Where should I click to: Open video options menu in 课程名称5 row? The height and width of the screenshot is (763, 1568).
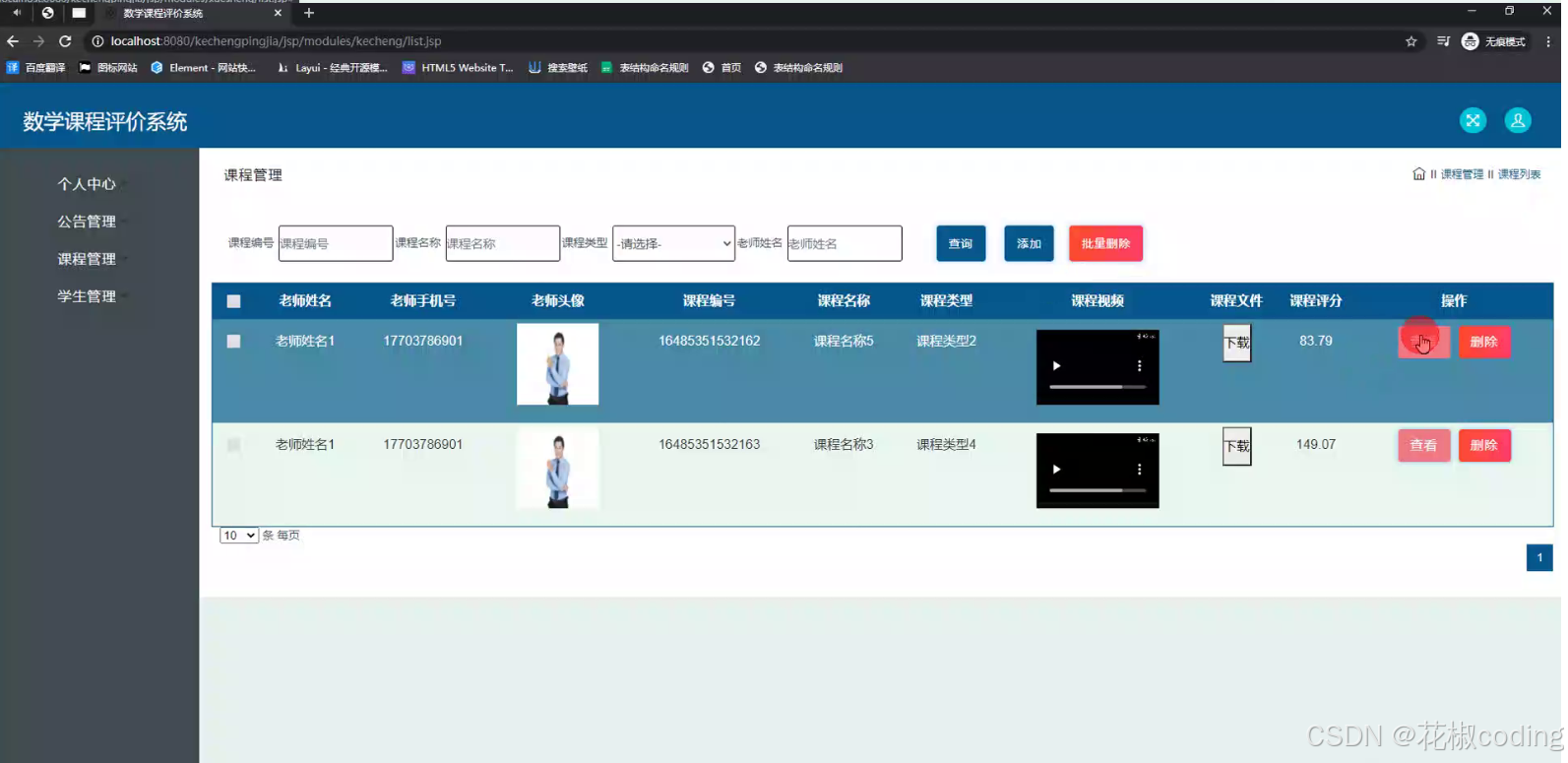[1140, 366]
